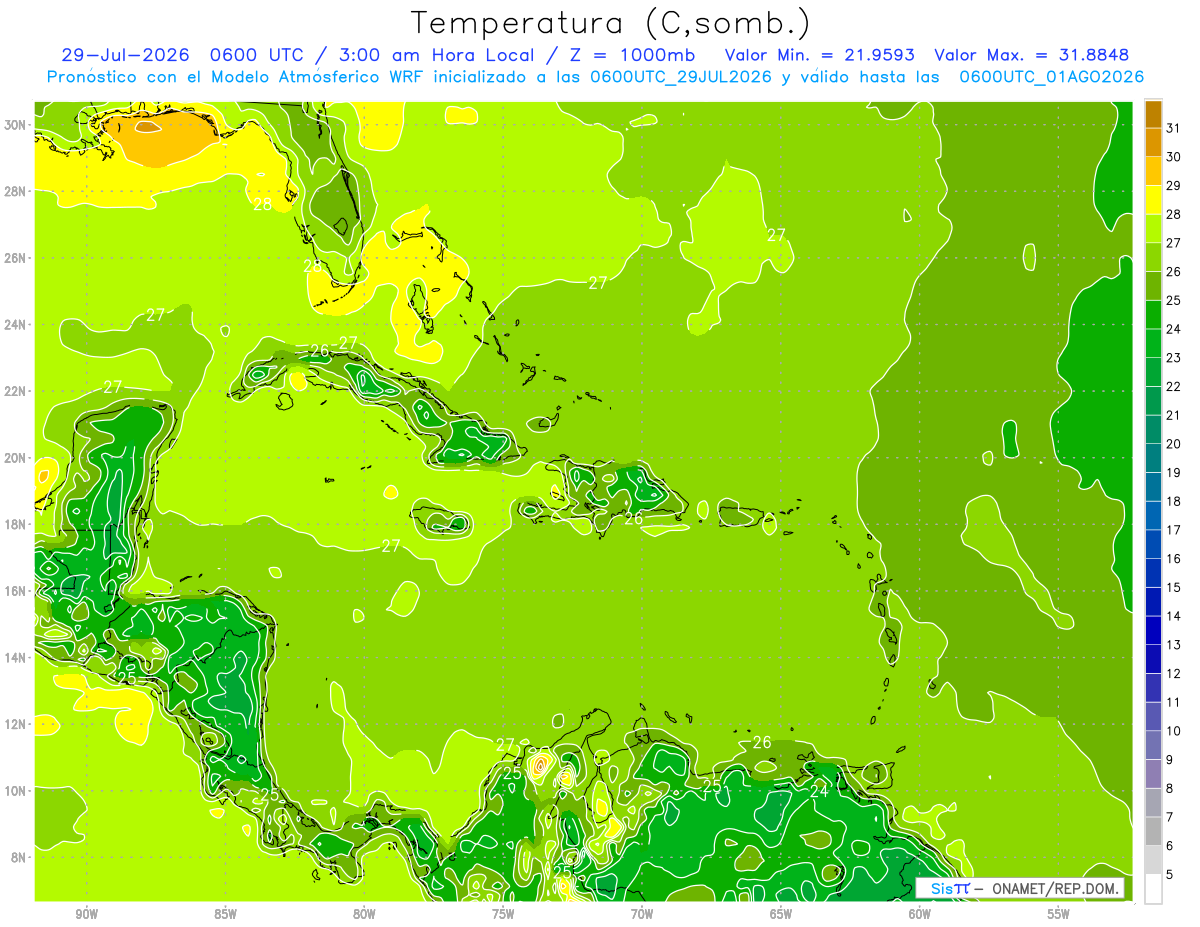Pick the legend swatch between 19 and 20
Image resolution: width=1200 pixels, height=927 pixels.
point(1153,458)
